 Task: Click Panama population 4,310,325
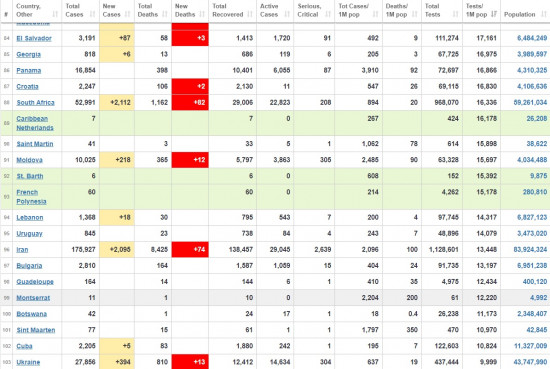point(532,71)
